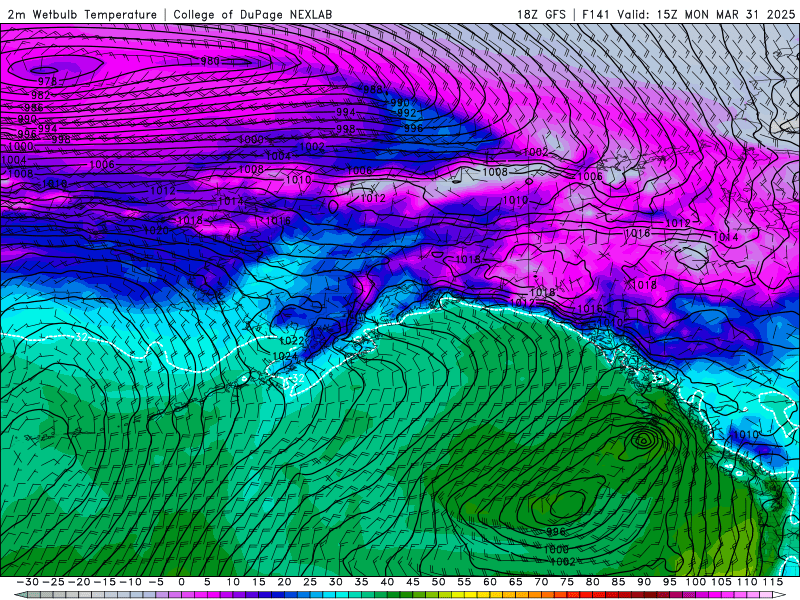Click the 50 value on the color scale
The image size is (800, 600).
(439, 582)
